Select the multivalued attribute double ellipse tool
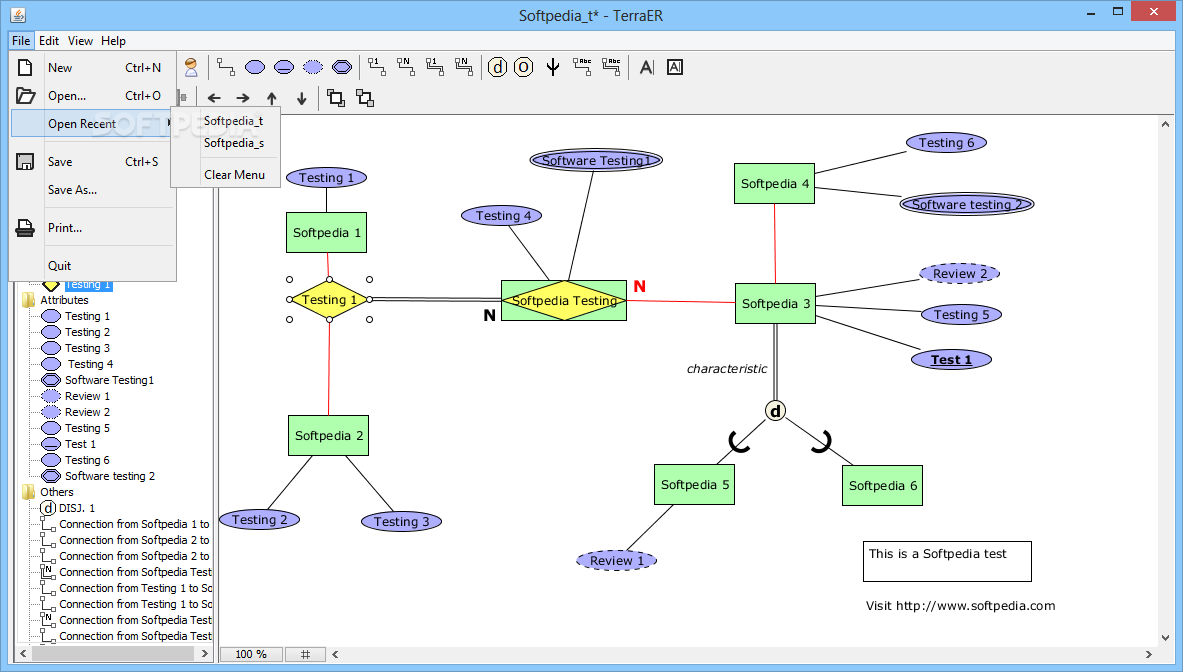Viewport: 1183px width, 672px height. 342,67
